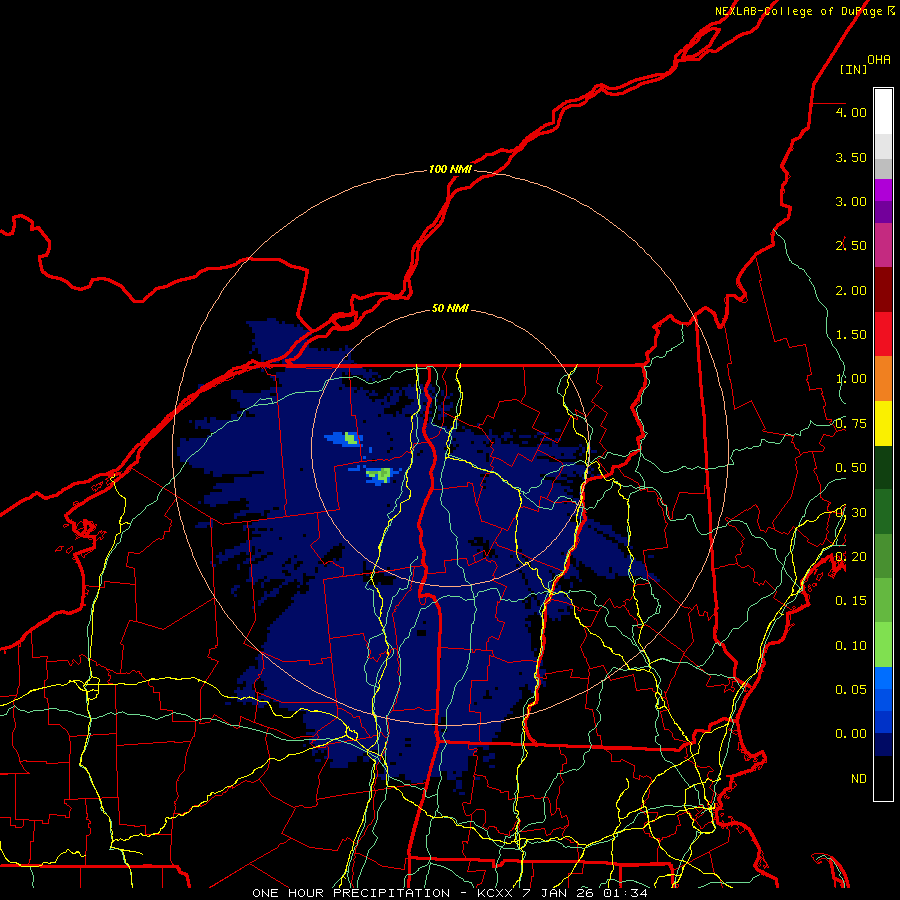
Task: Click the 3.50 legend value
Action: 851,157
